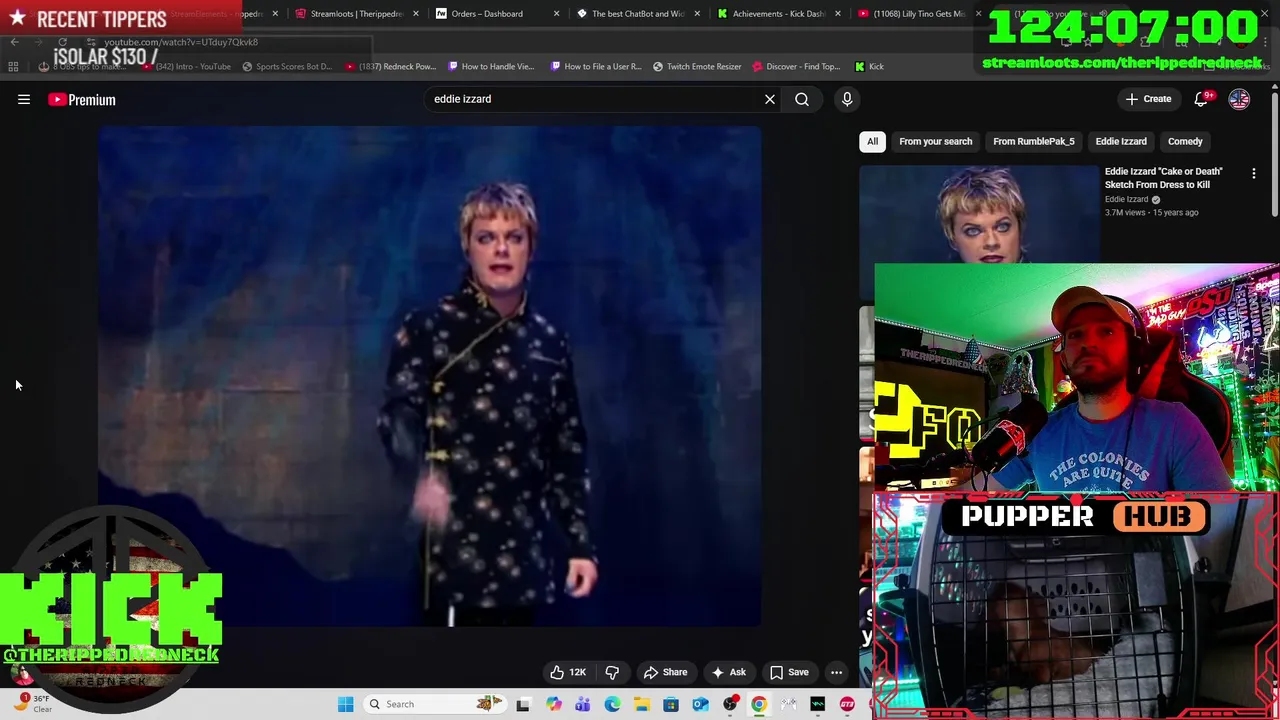Select the From RumblePak_5 chip
Viewport: 1280px width, 720px height.
pyautogui.click(x=1033, y=141)
